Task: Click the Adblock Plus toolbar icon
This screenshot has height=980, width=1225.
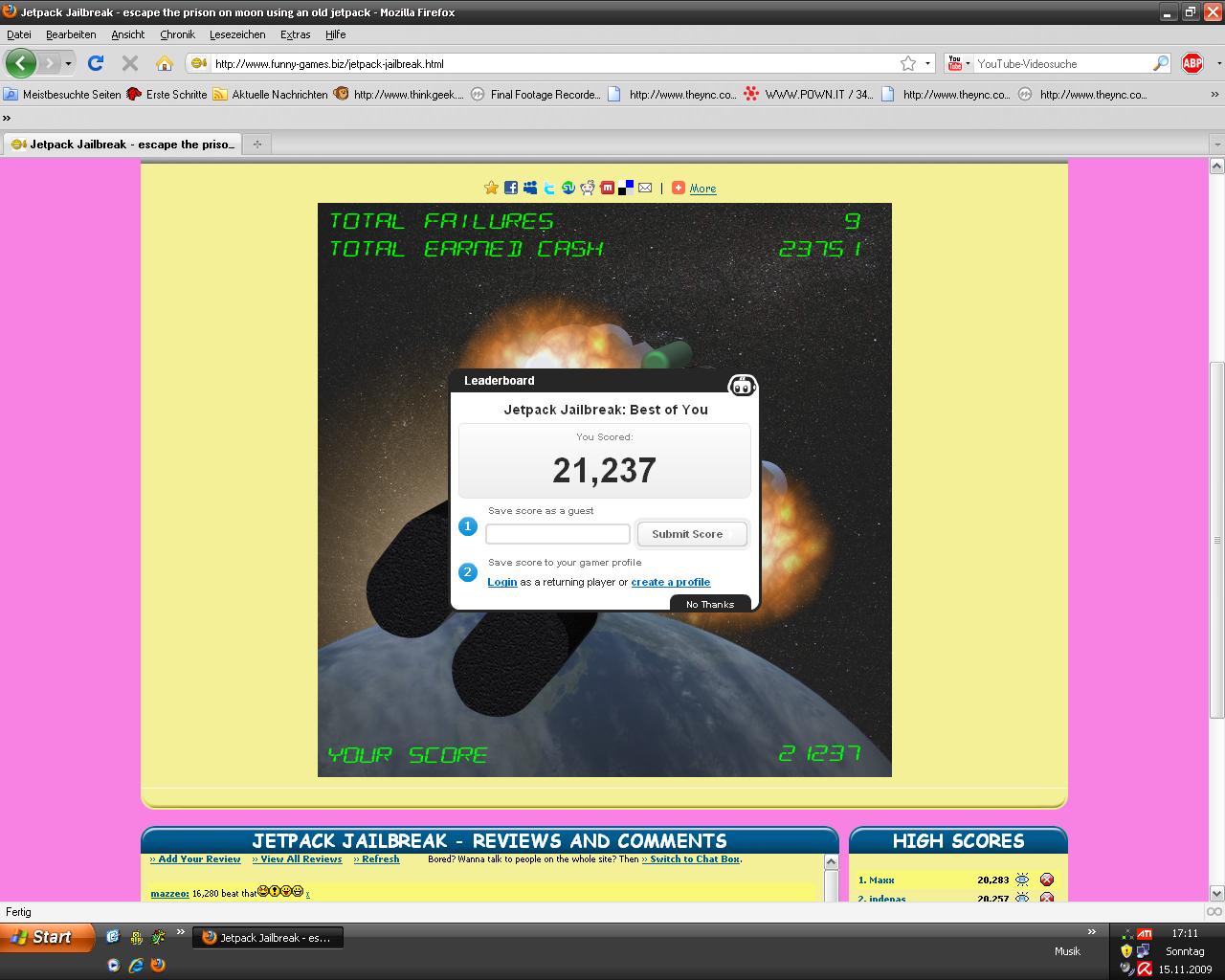Action: pyautogui.click(x=1192, y=63)
